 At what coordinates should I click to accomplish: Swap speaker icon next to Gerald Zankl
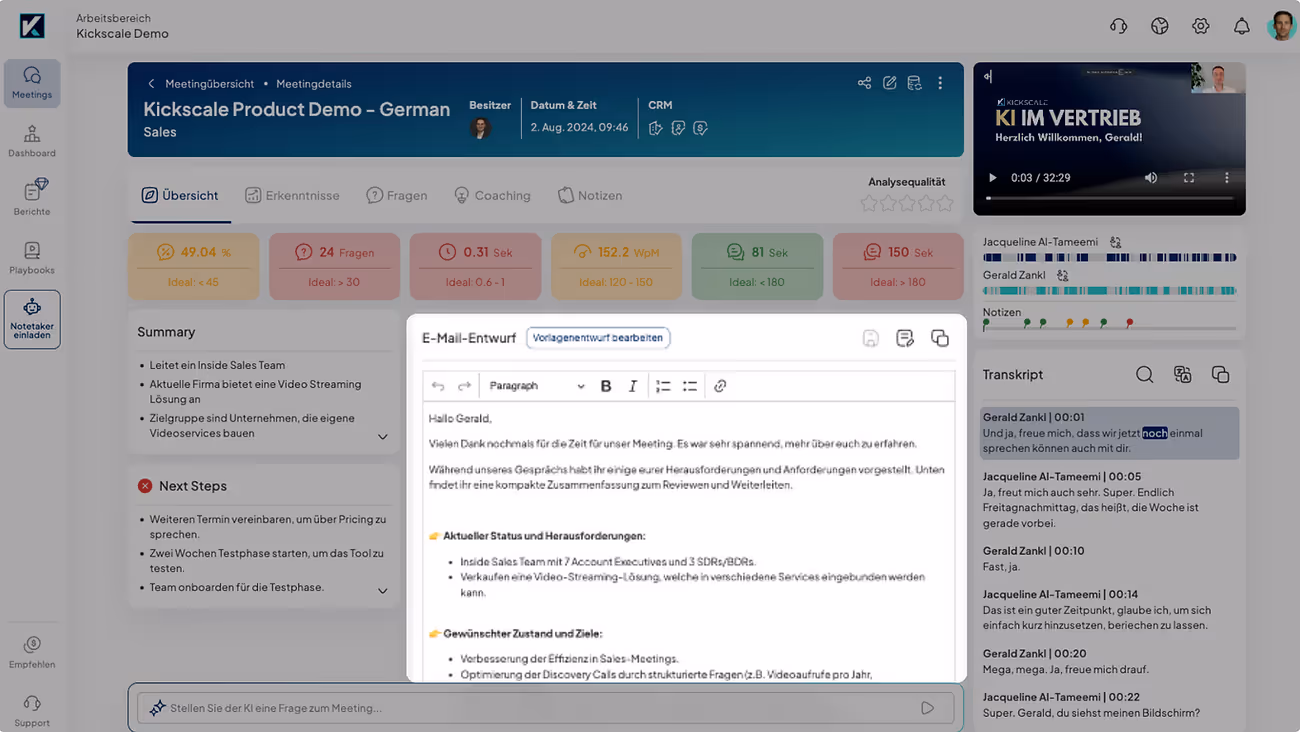[x=1063, y=275]
